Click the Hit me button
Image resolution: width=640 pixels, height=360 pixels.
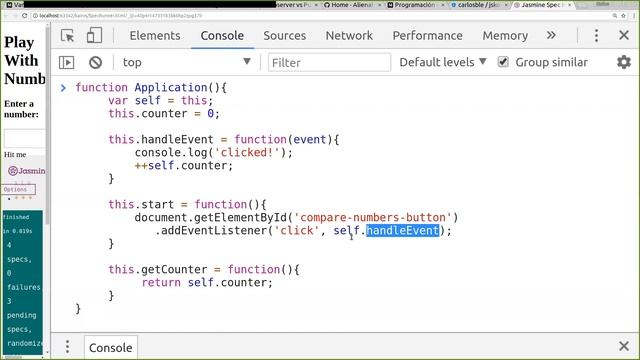(x=15, y=155)
